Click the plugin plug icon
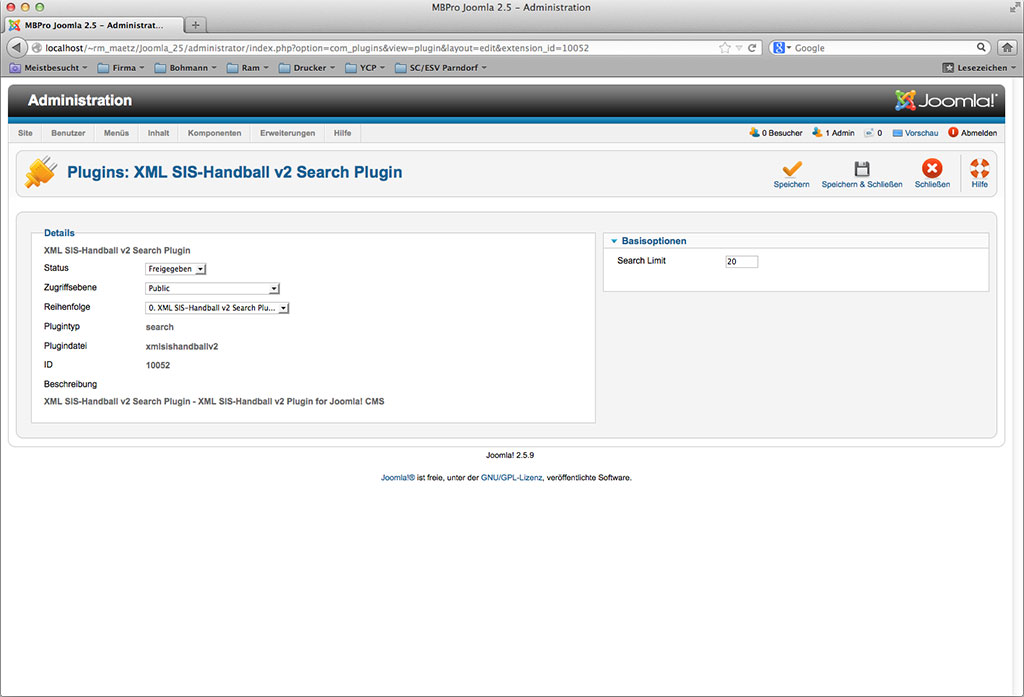Image resolution: width=1024 pixels, height=697 pixels. tap(40, 172)
